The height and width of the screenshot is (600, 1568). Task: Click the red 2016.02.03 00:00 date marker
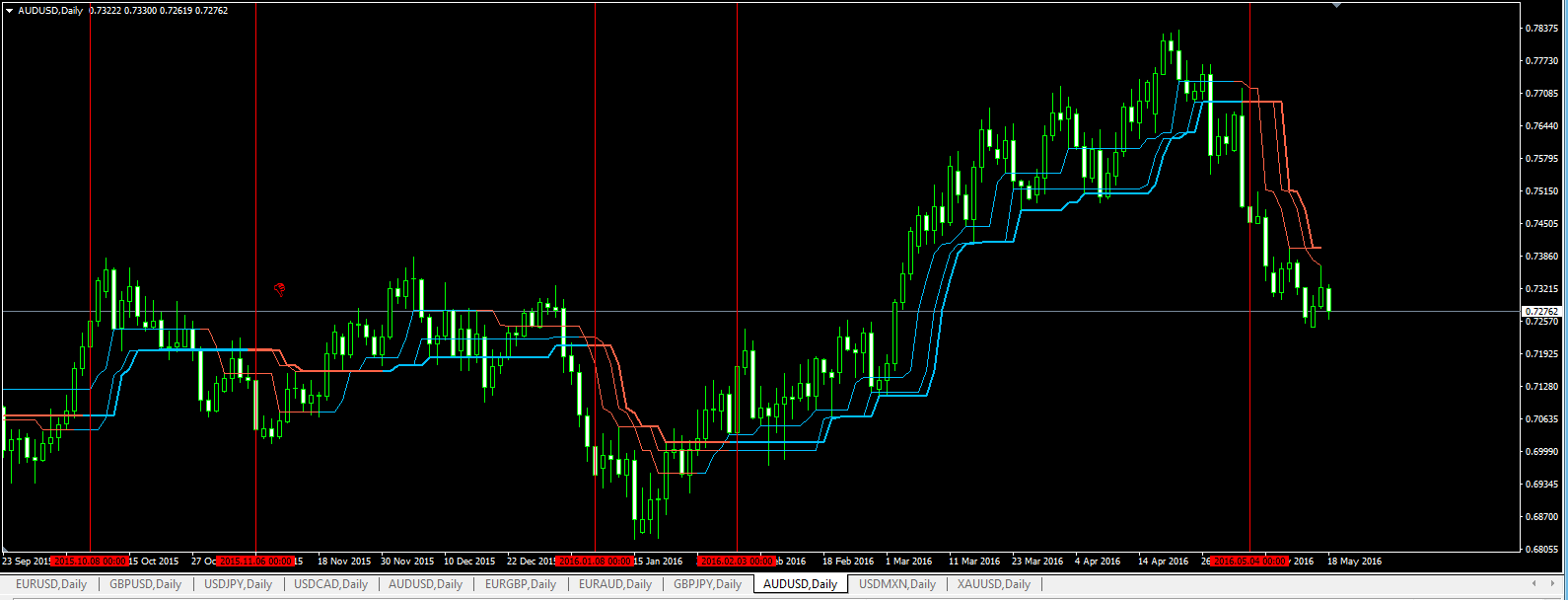pos(737,561)
